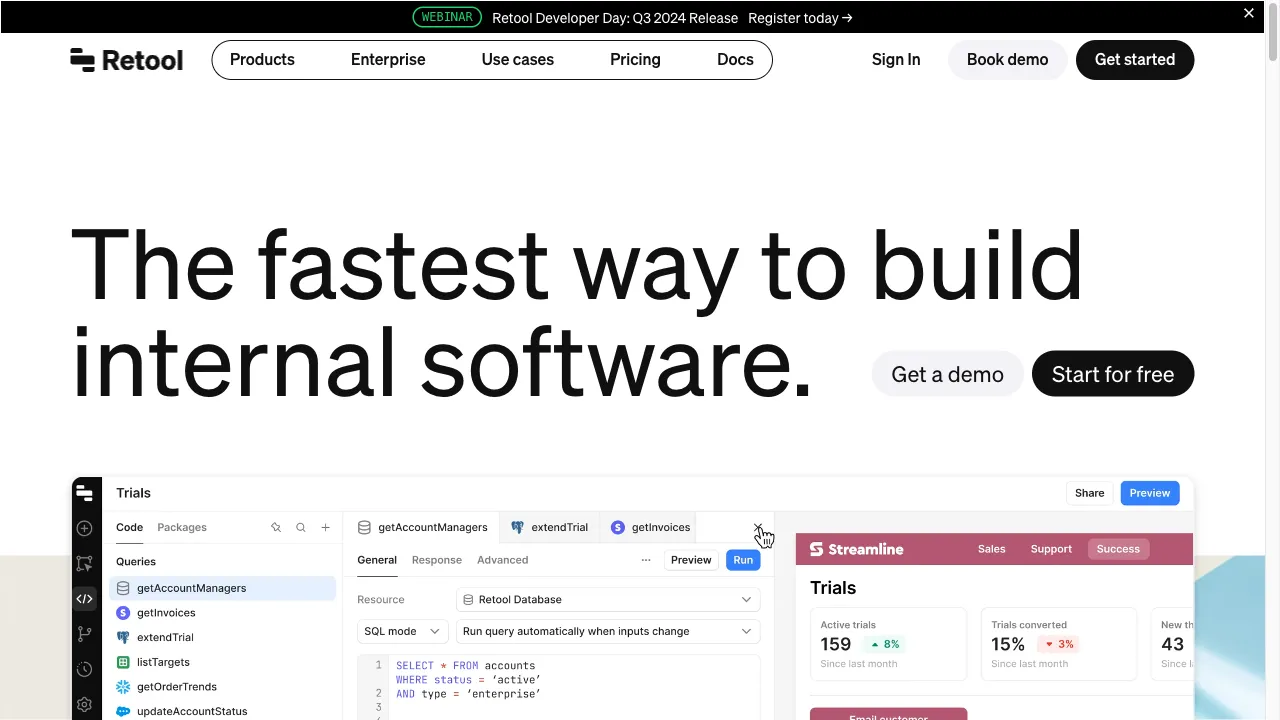Open the SQL mode dropdown
The height and width of the screenshot is (720, 1280).
click(402, 631)
